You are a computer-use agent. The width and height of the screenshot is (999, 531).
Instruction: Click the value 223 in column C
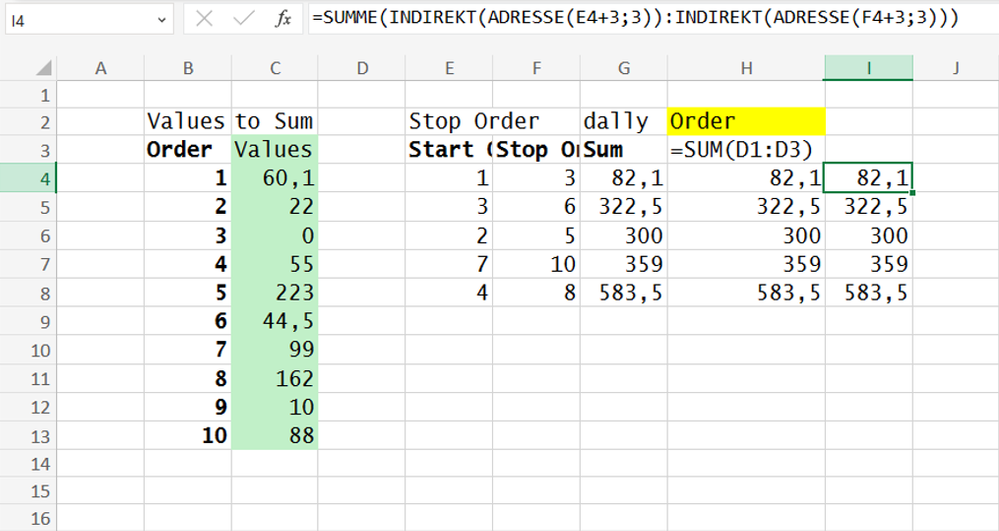(x=275, y=293)
